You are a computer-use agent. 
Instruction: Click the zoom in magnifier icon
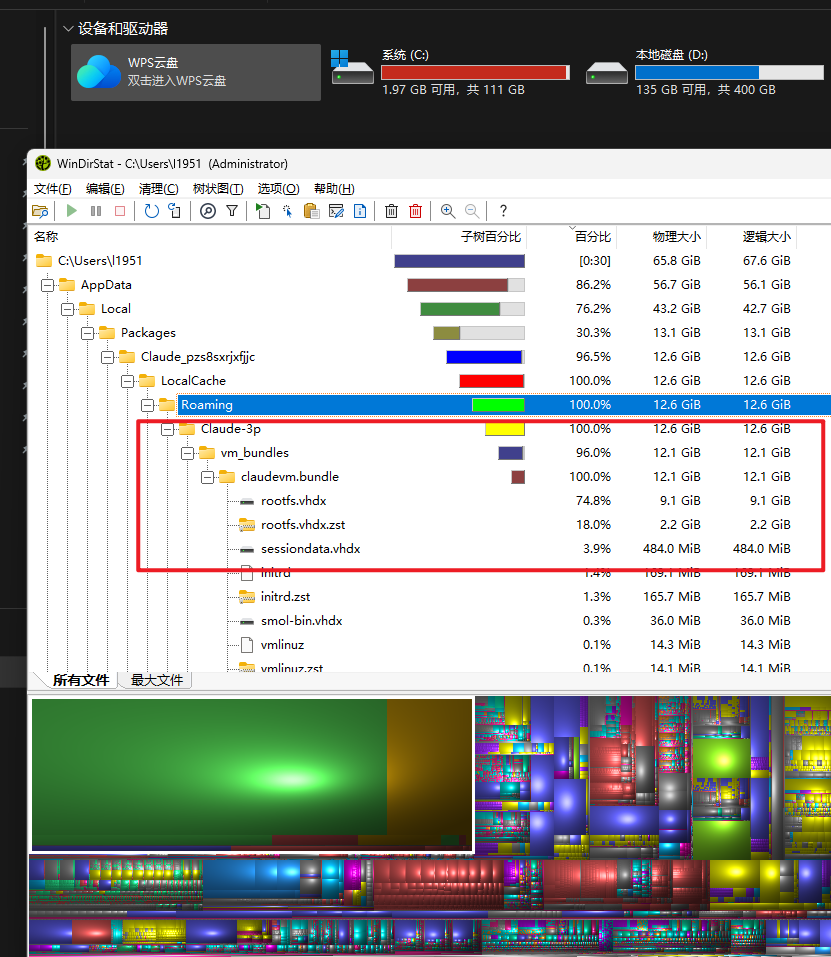448,211
